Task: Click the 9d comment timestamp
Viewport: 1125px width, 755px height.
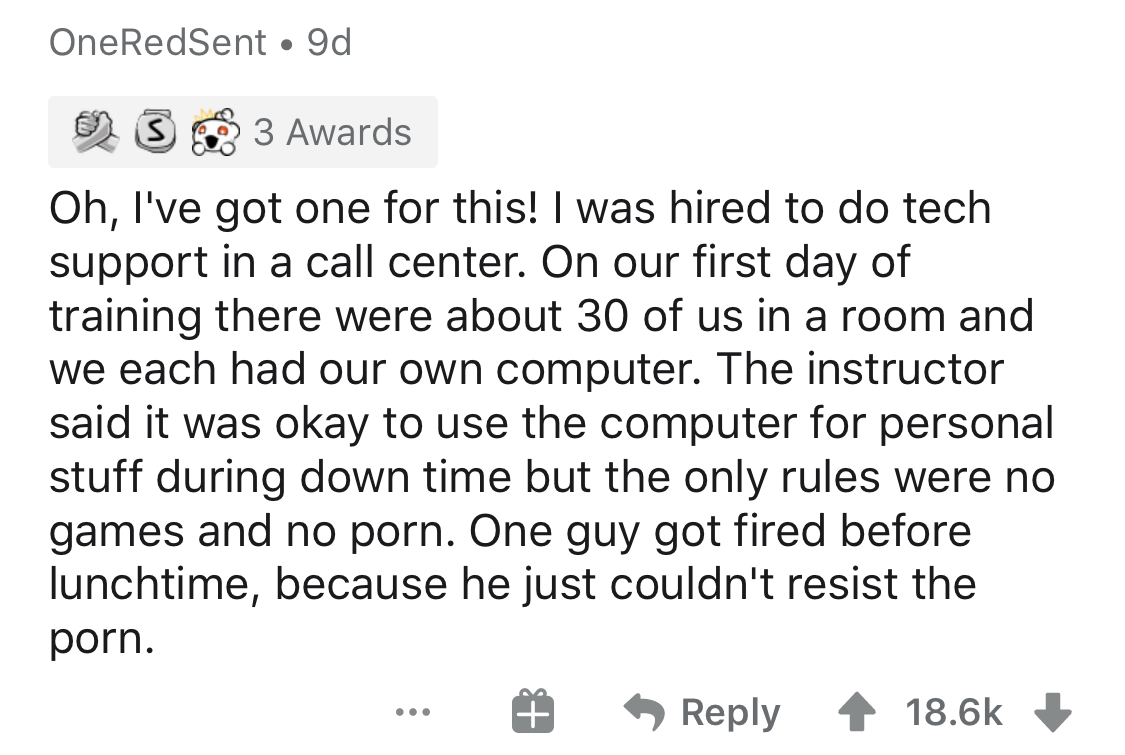Action: 329,41
